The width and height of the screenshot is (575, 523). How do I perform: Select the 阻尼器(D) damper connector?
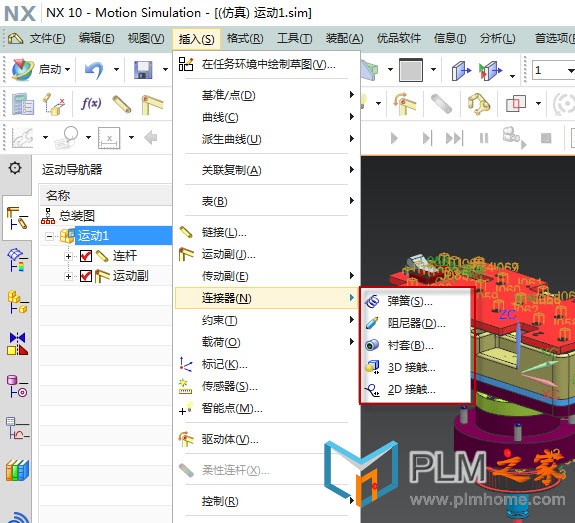417,323
